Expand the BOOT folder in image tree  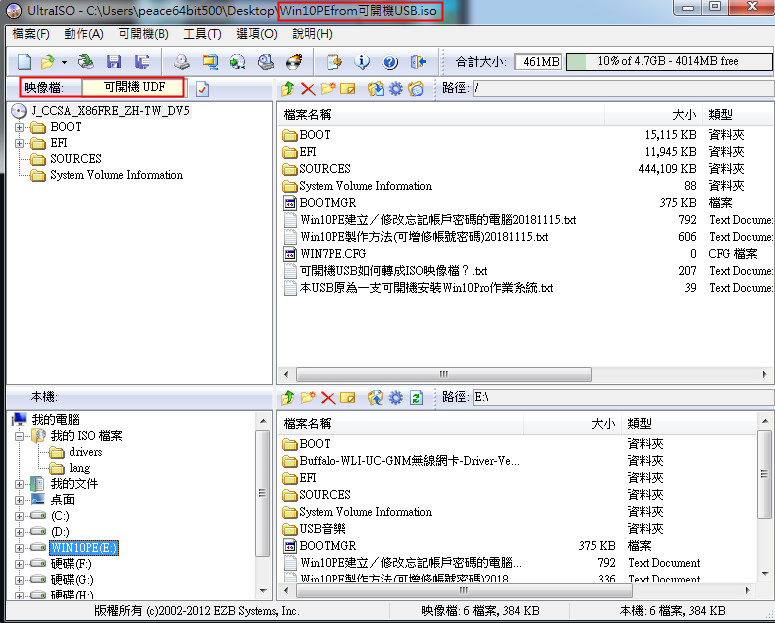pos(19,127)
